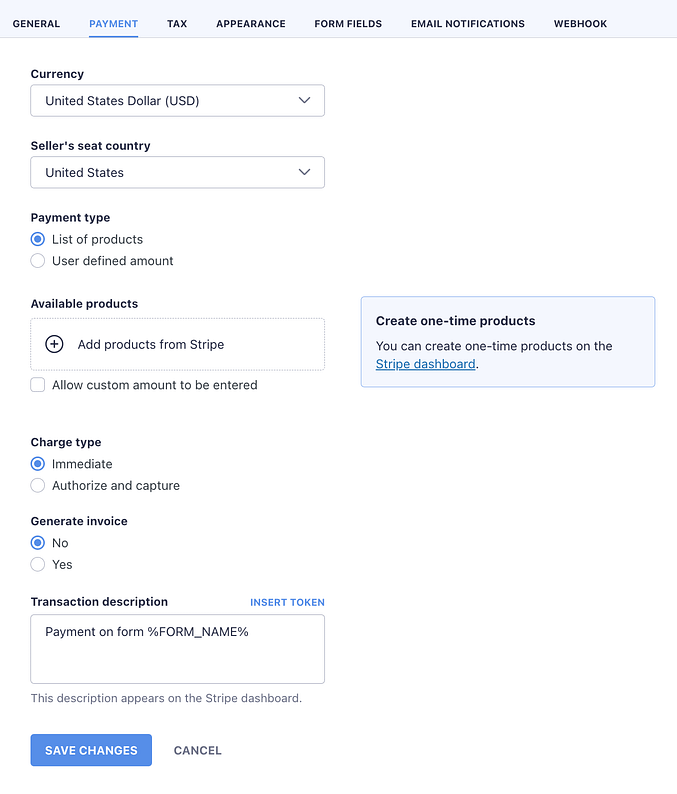Select Immediate charge type

click(x=38, y=464)
